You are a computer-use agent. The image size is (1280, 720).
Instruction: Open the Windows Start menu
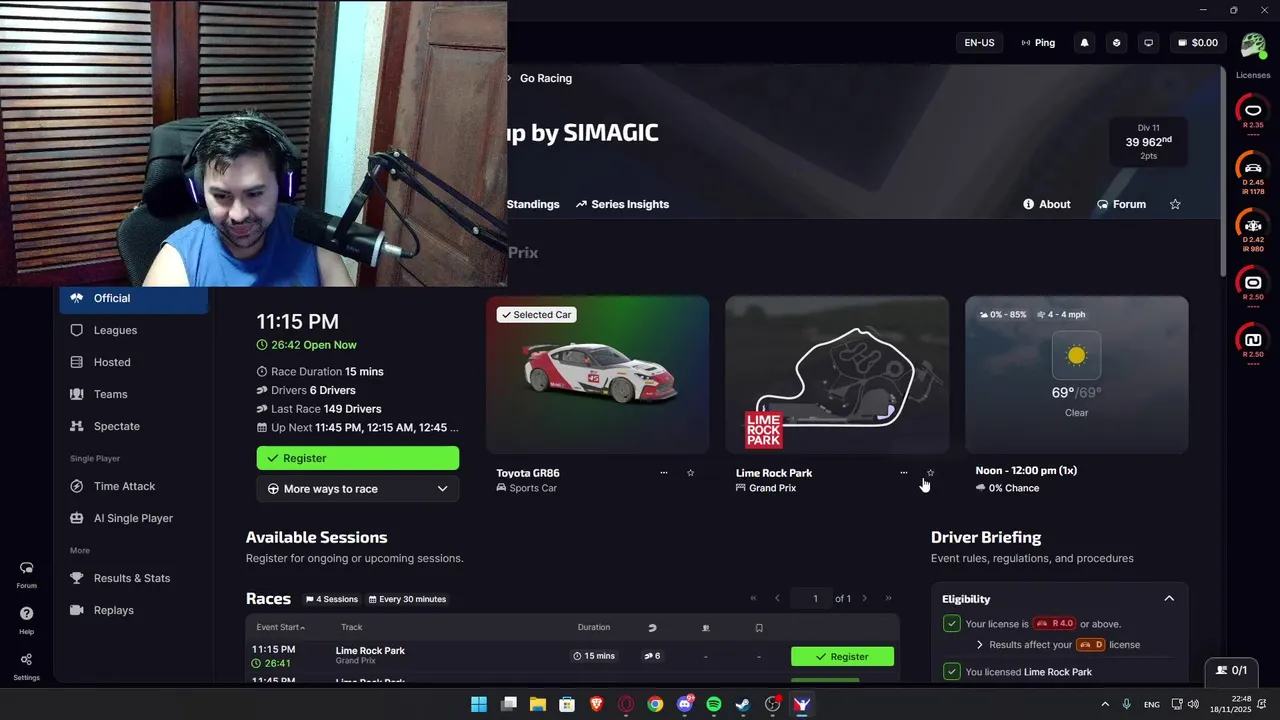click(479, 704)
